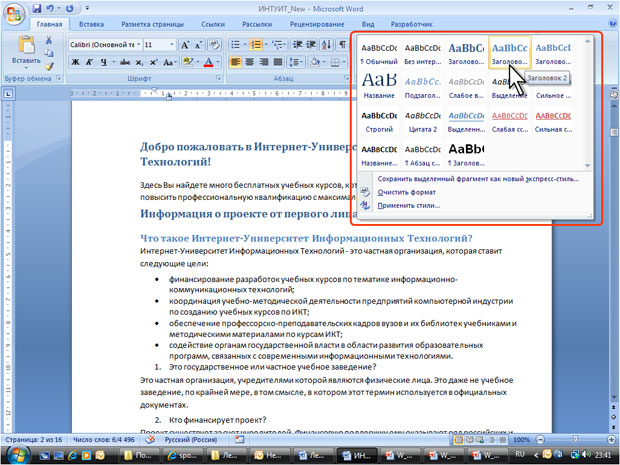Decrease paragraph indent
620x465 pixels.
click(297, 45)
